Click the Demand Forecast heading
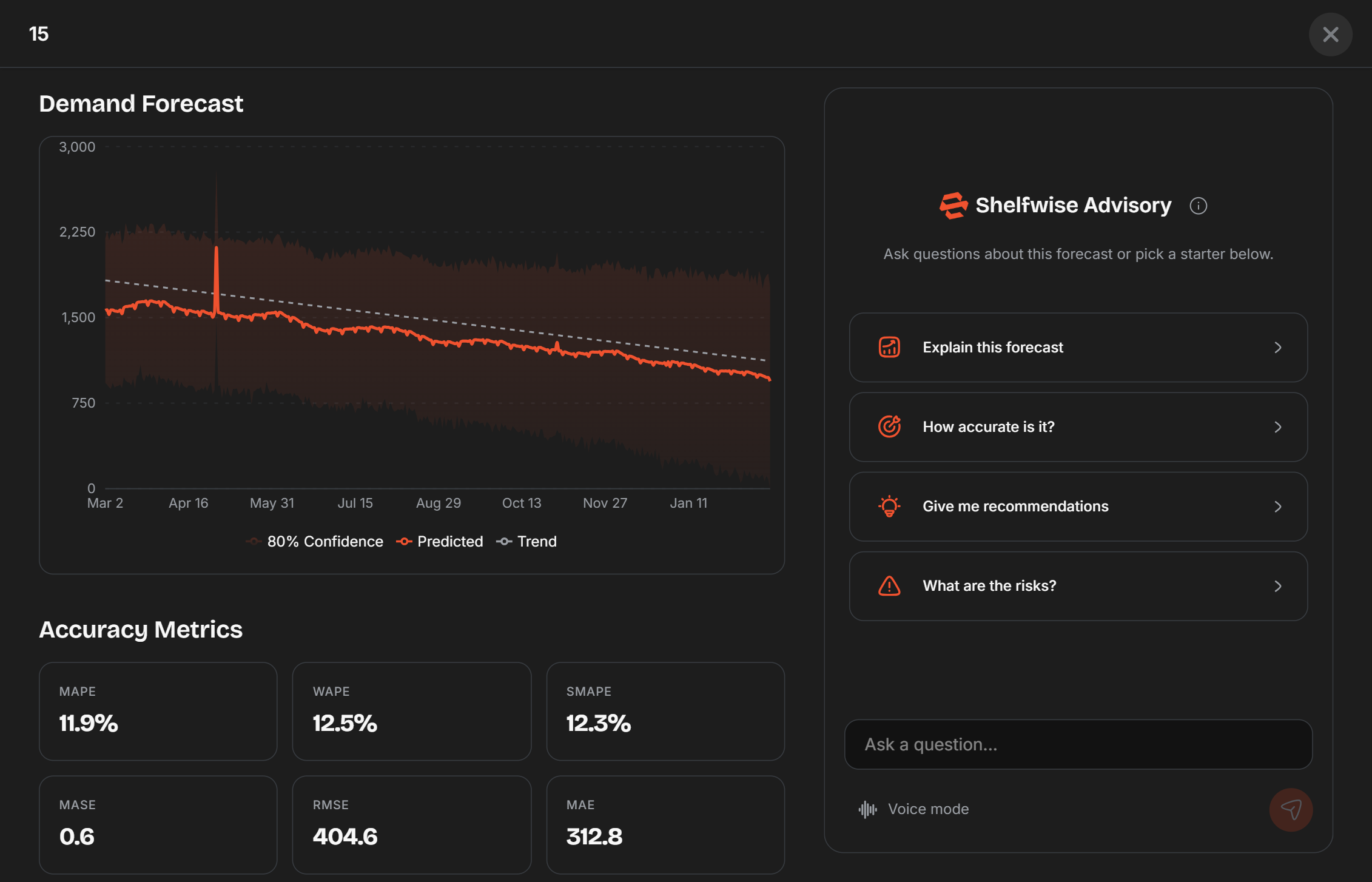 141,104
